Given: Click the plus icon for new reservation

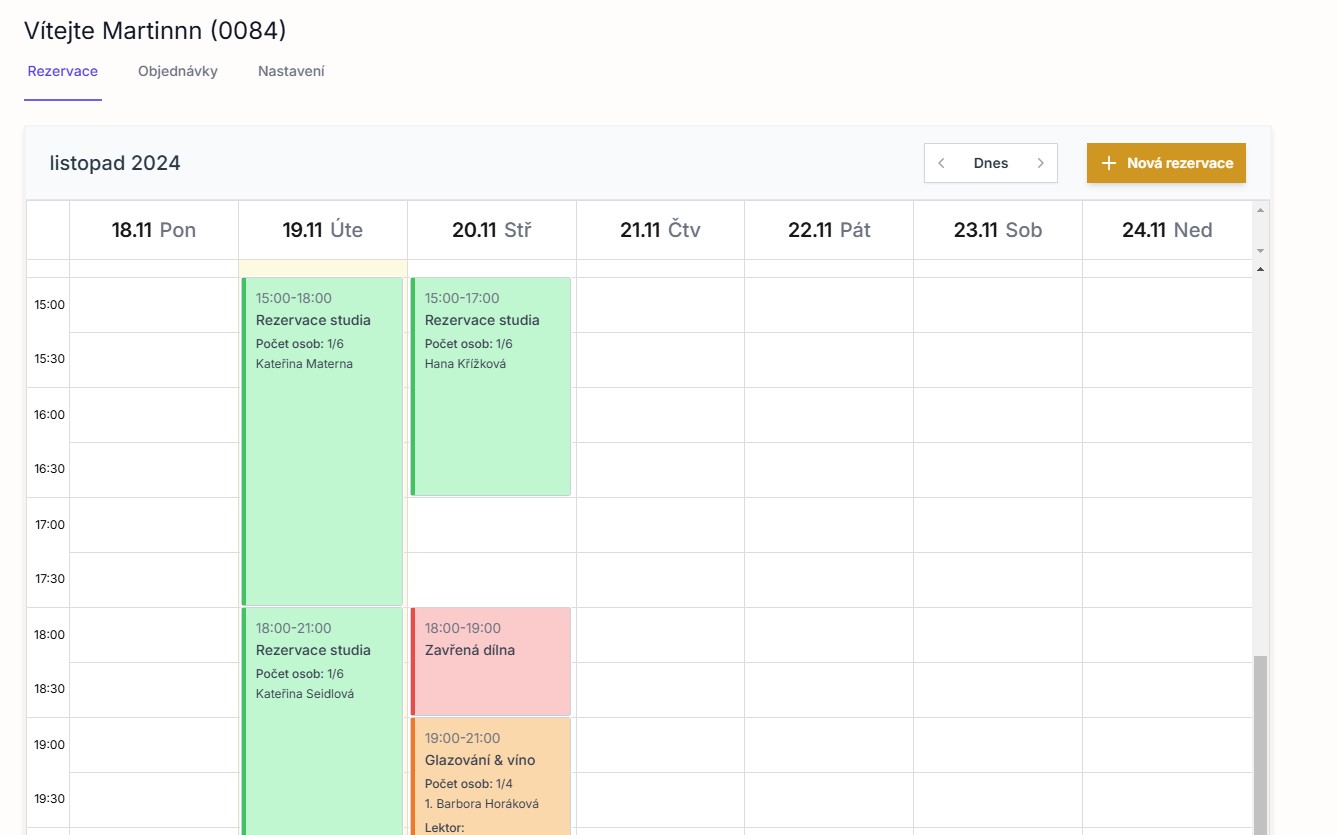Looking at the screenshot, I should [x=1108, y=163].
